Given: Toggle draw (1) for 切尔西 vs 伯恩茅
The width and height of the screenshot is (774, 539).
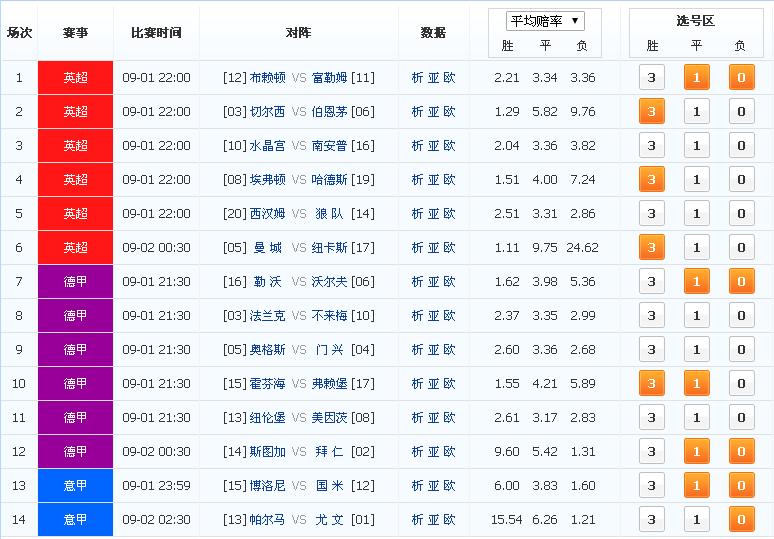Looking at the screenshot, I should coord(697,112).
